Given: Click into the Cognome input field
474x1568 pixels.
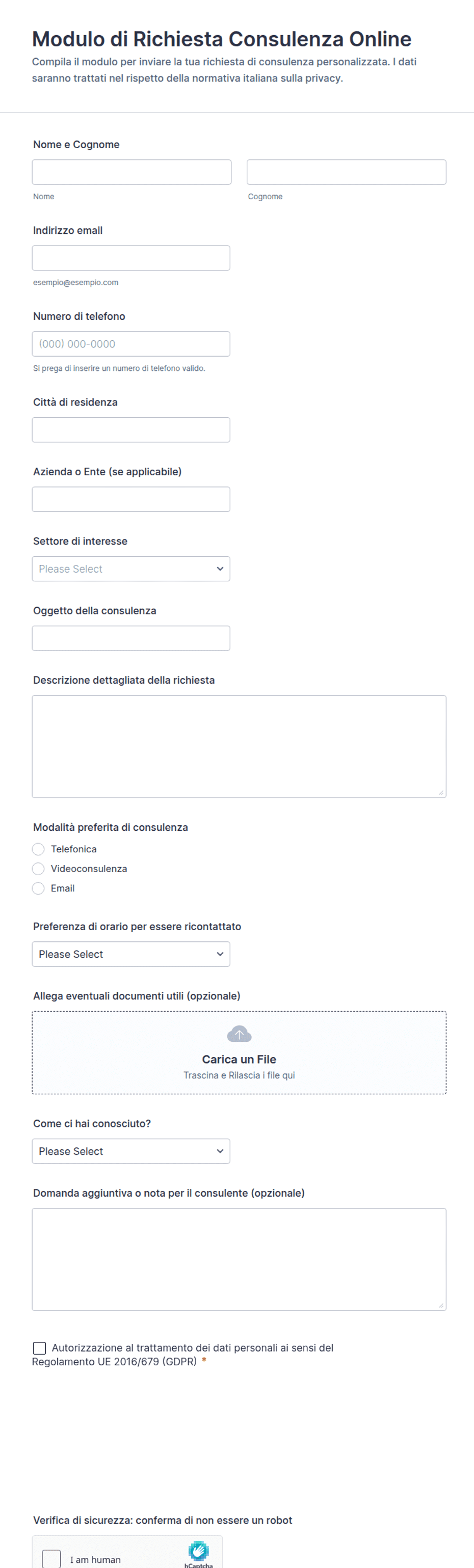Looking at the screenshot, I should click(x=347, y=172).
